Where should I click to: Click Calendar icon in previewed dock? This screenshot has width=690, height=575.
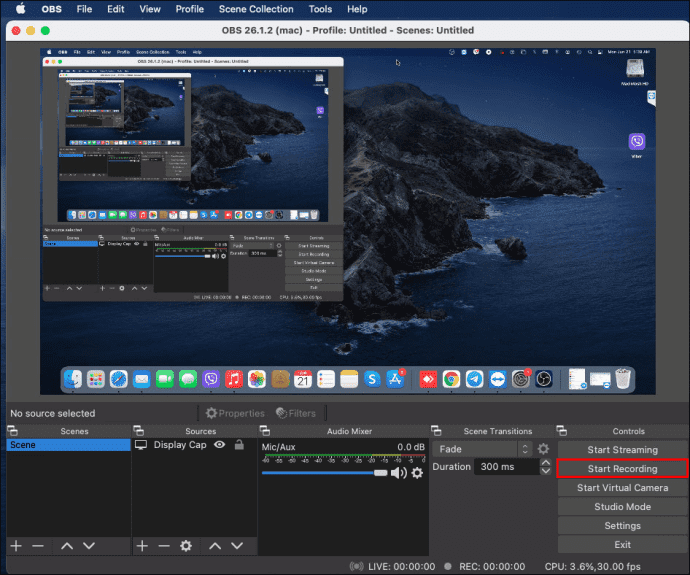click(303, 379)
